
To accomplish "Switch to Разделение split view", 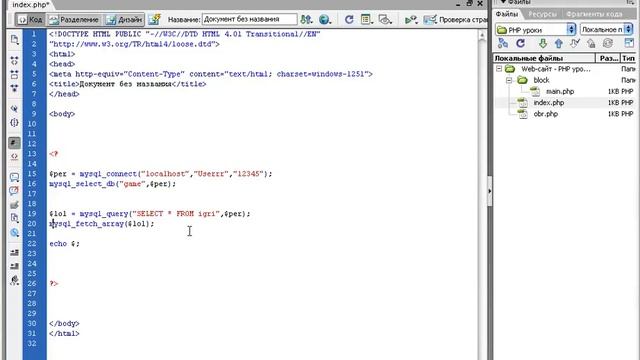I will [74, 20].
